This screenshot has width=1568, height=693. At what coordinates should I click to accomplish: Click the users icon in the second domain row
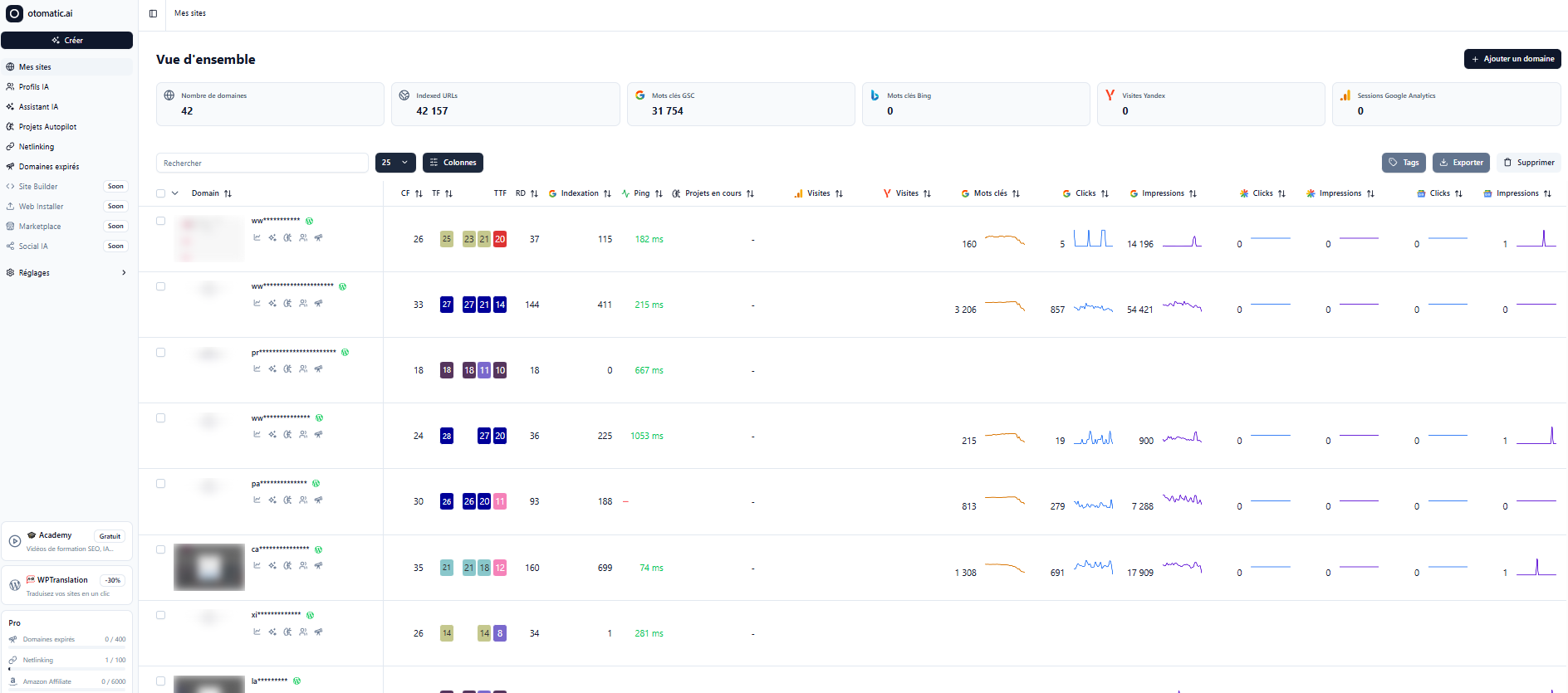[303, 303]
